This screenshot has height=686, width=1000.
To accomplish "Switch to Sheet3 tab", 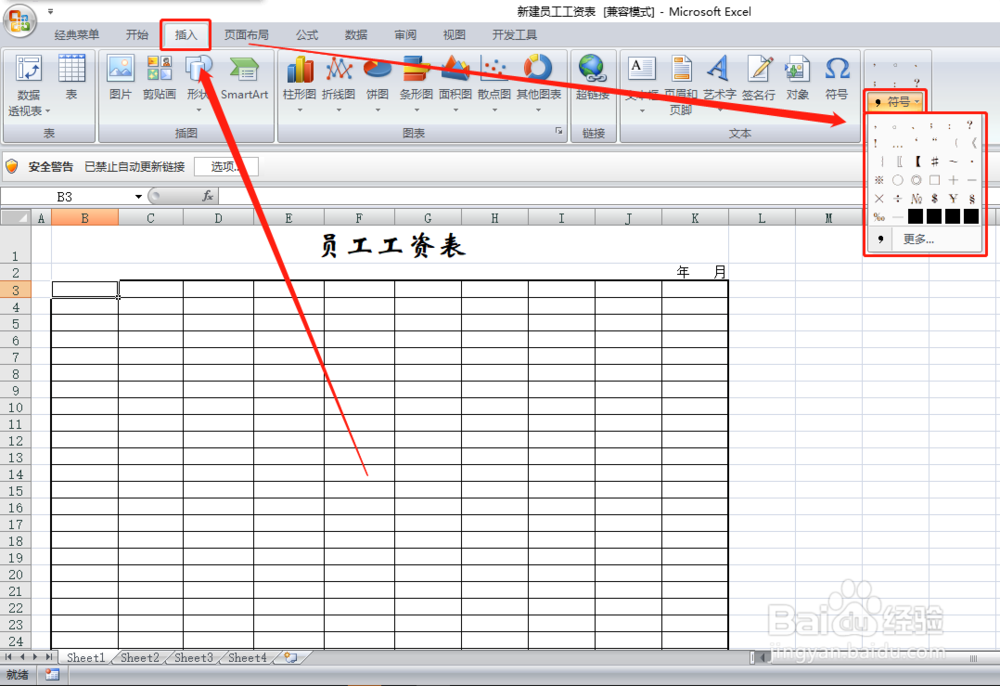I will 193,657.
